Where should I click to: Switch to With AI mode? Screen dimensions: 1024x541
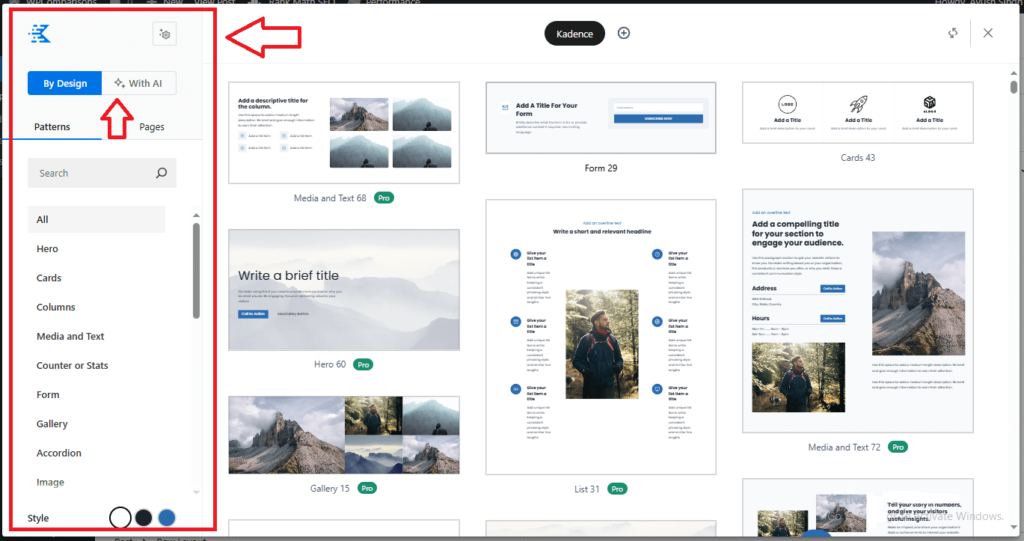139,83
